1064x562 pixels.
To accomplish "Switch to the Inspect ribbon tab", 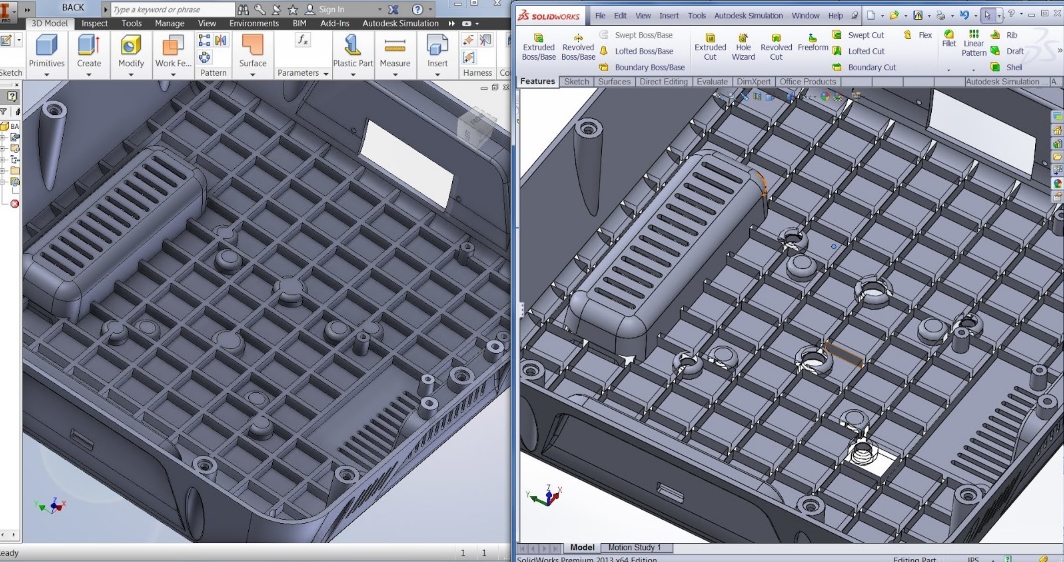I will (x=94, y=23).
